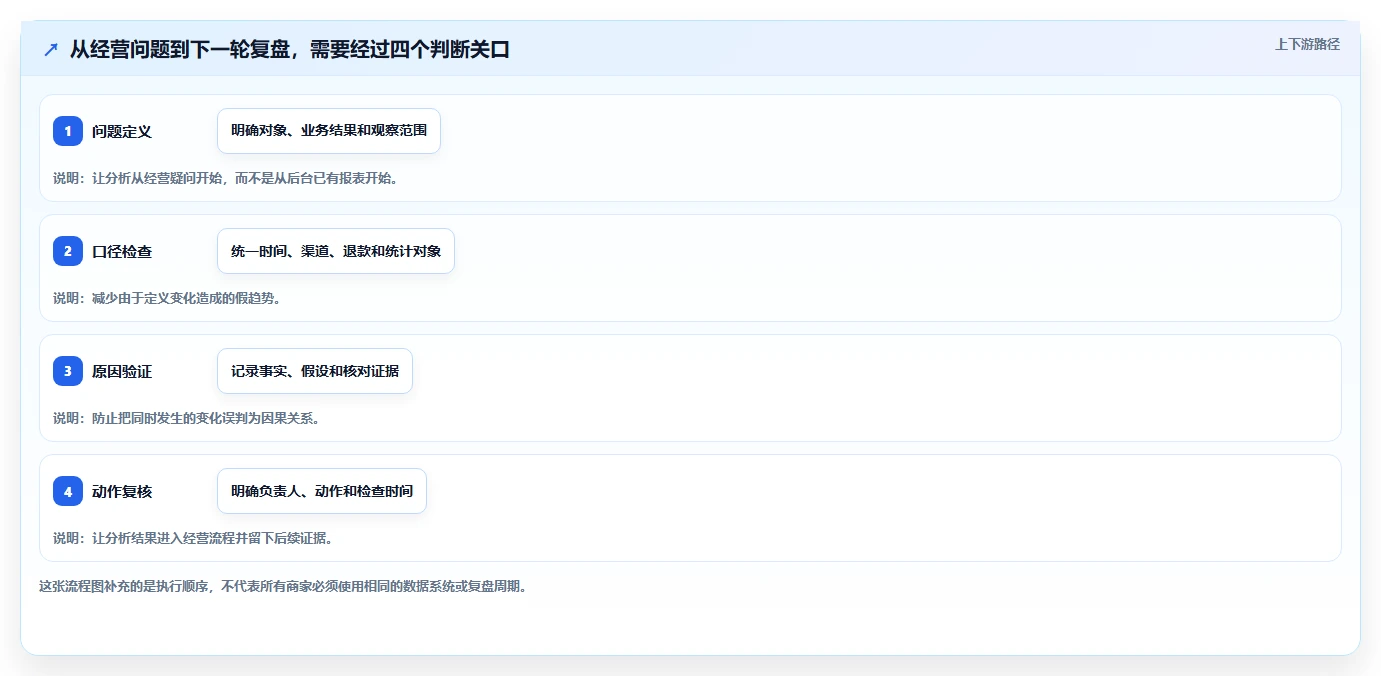The image size is (1381, 676).
Task: Click the note 减少由于定义变化造成的假趋势
Action: 186,298
